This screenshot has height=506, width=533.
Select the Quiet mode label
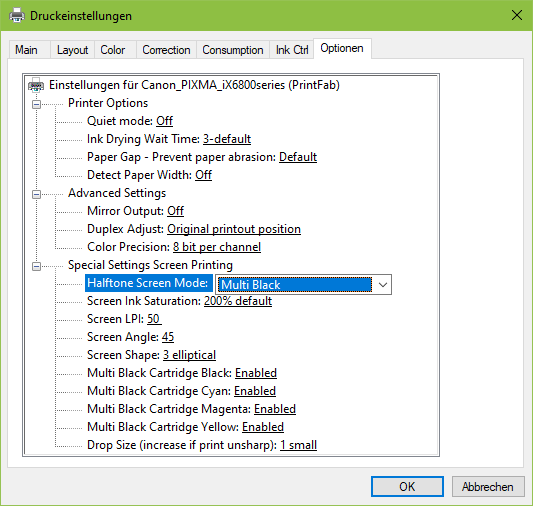tap(120, 121)
